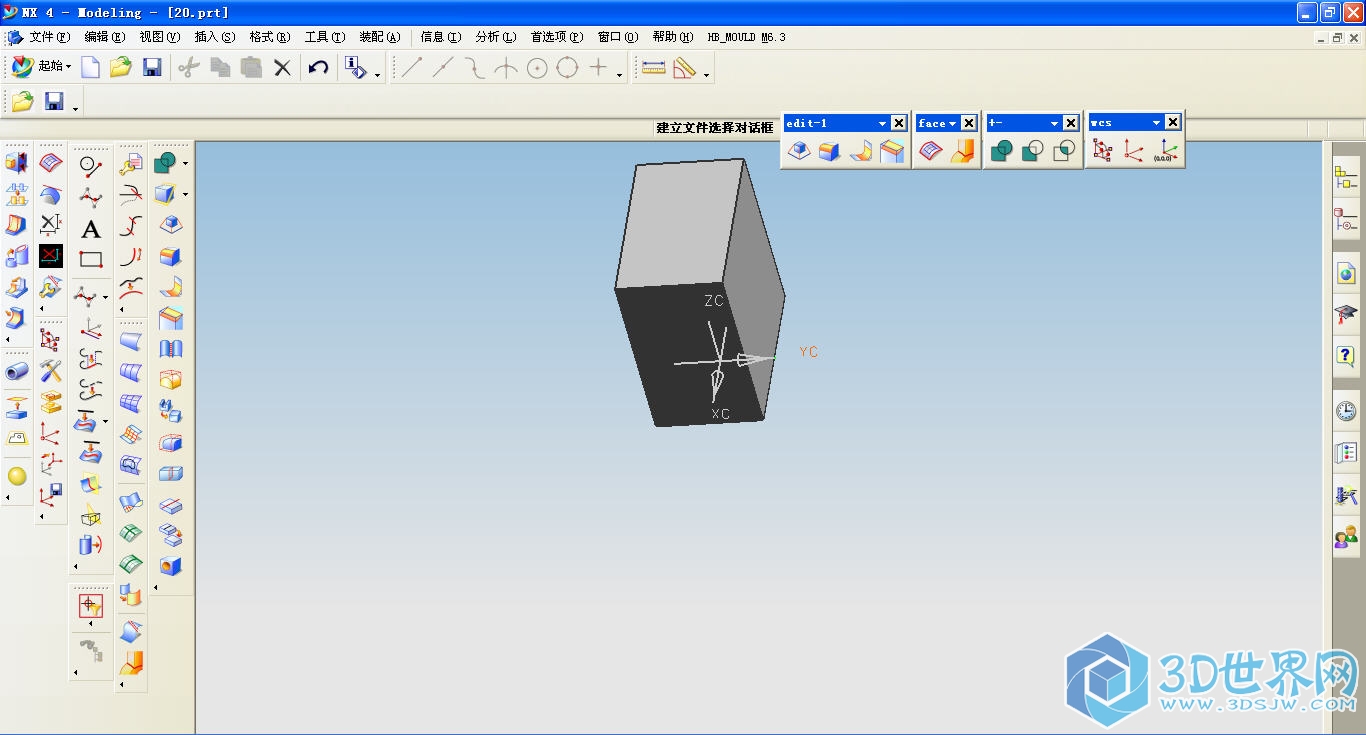Open the 装配(A) menu

pyautogui.click(x=380, y=37)
